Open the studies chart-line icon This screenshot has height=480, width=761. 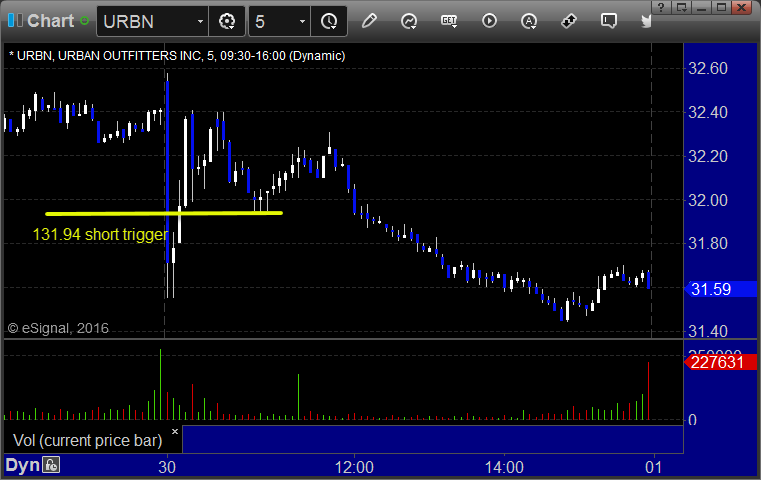click(409, 21)
